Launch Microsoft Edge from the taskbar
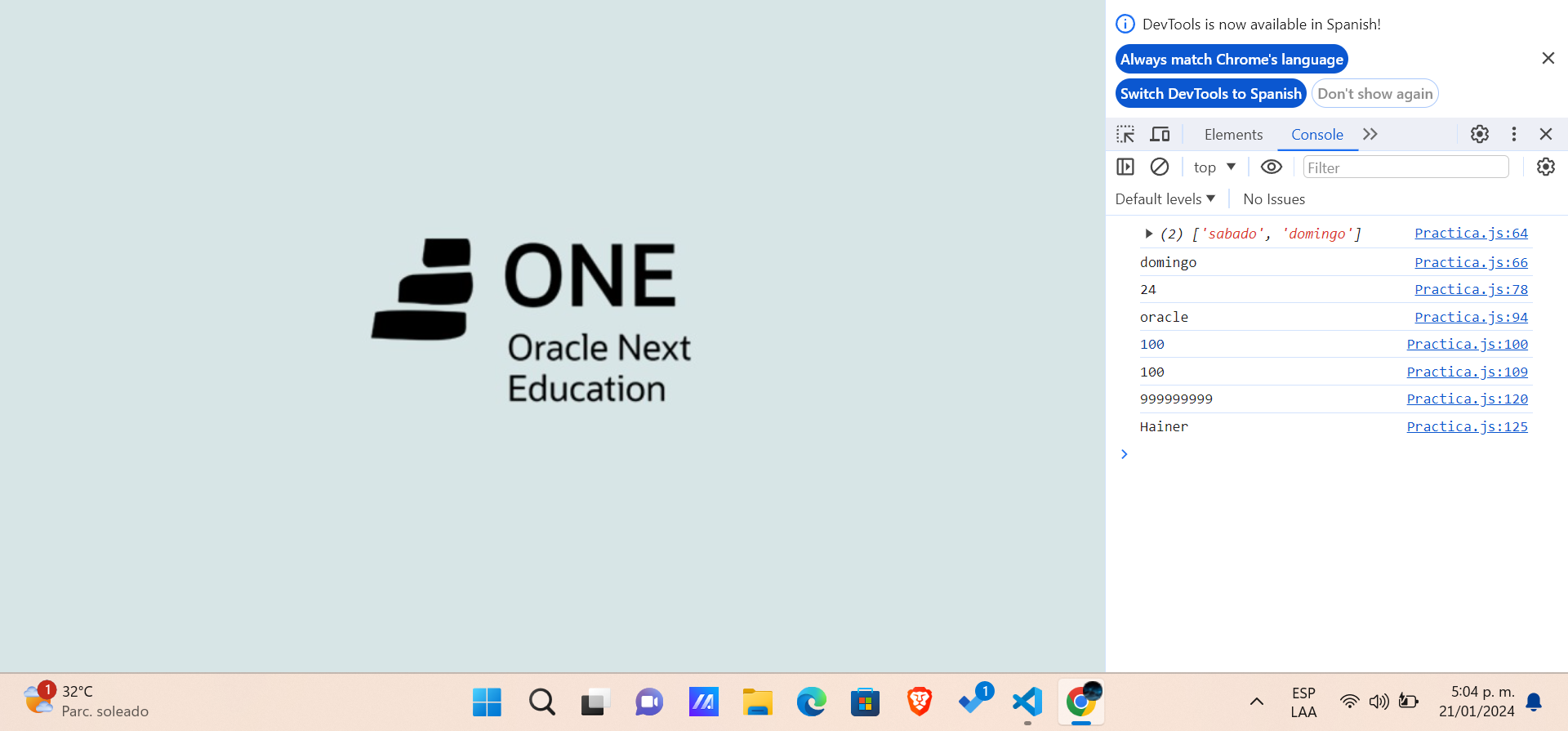 pyautogui.click(x=811, y=702)
